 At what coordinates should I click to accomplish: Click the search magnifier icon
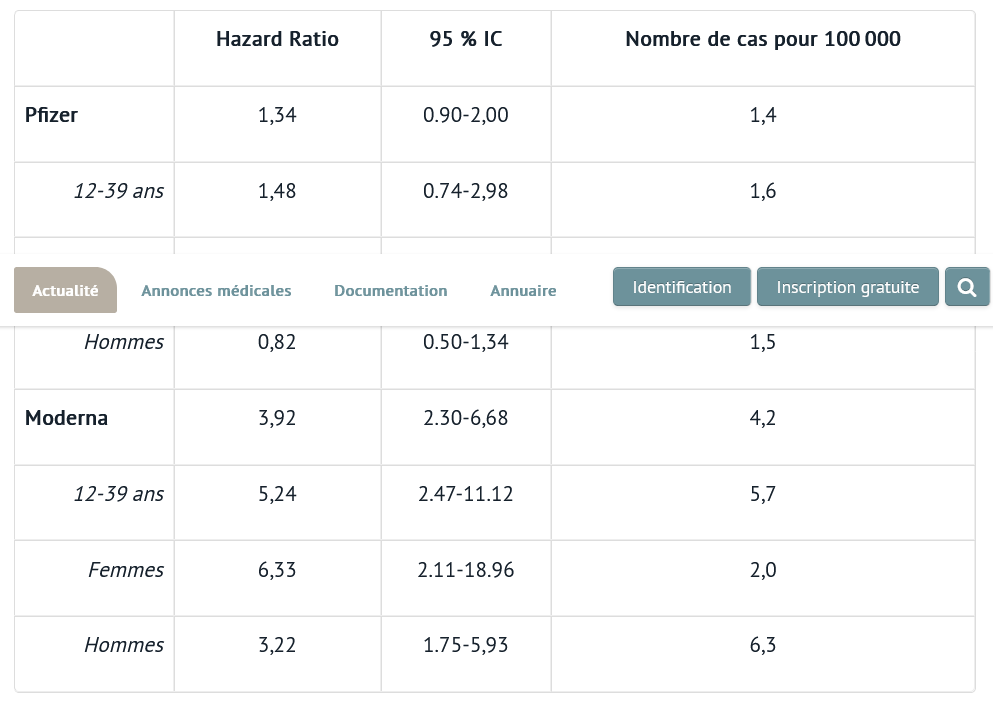(x=966, y=288)
